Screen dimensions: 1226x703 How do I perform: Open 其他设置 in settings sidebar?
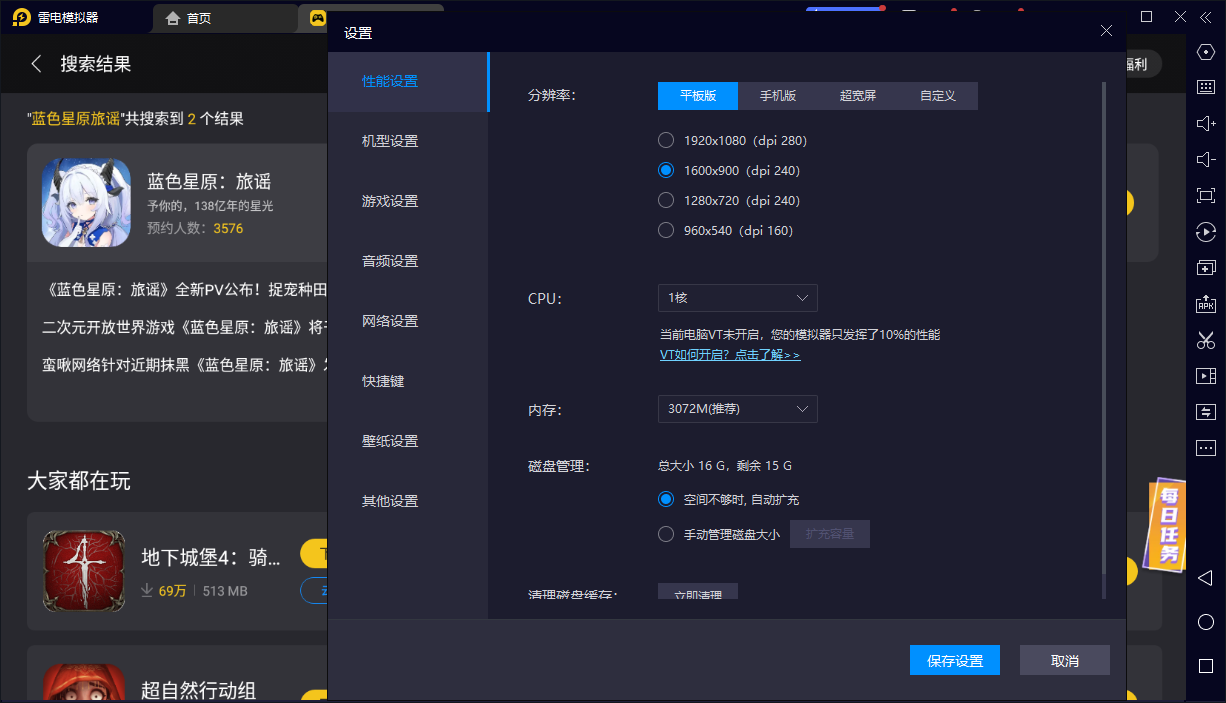[408, 501]
